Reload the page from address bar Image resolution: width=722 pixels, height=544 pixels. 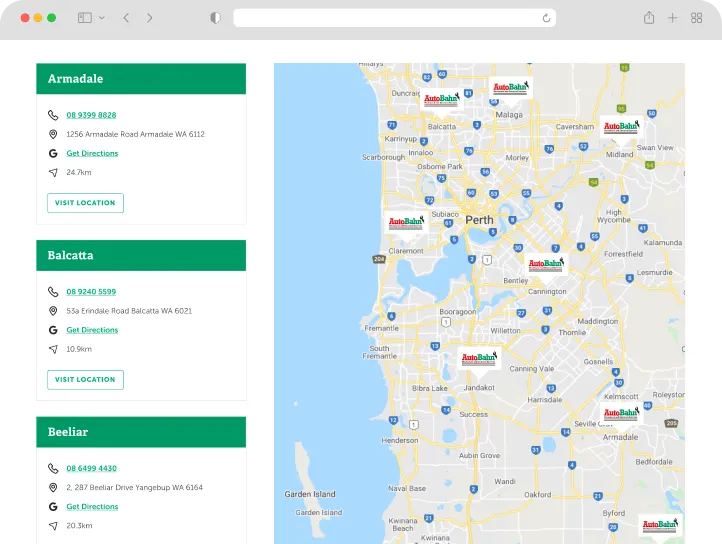tap(546, 18)
